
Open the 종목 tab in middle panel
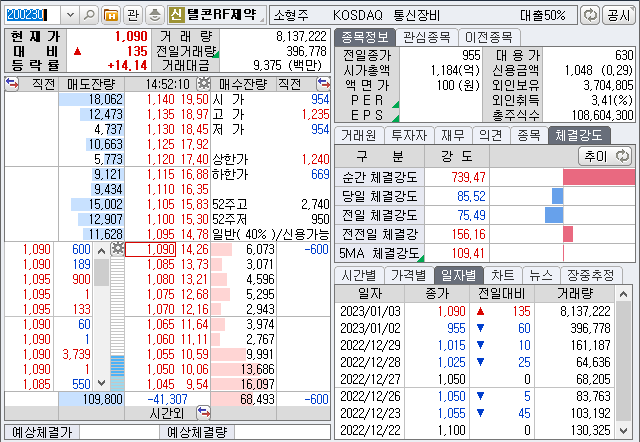point(529,135)
